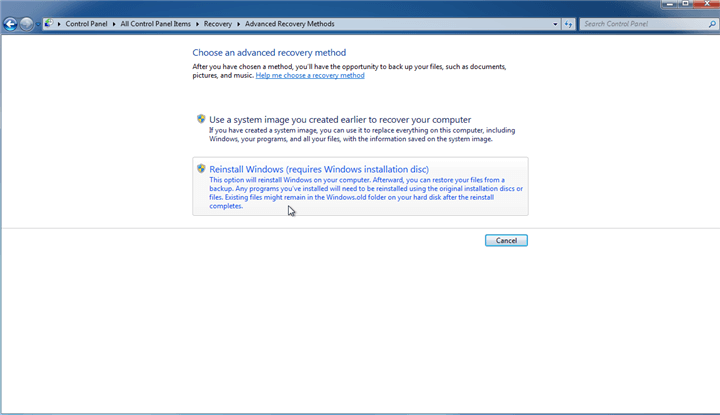Click the Forward navigation arrow button
The width and height of the screenshot is (720, 415).
click(x=26, y=23)
